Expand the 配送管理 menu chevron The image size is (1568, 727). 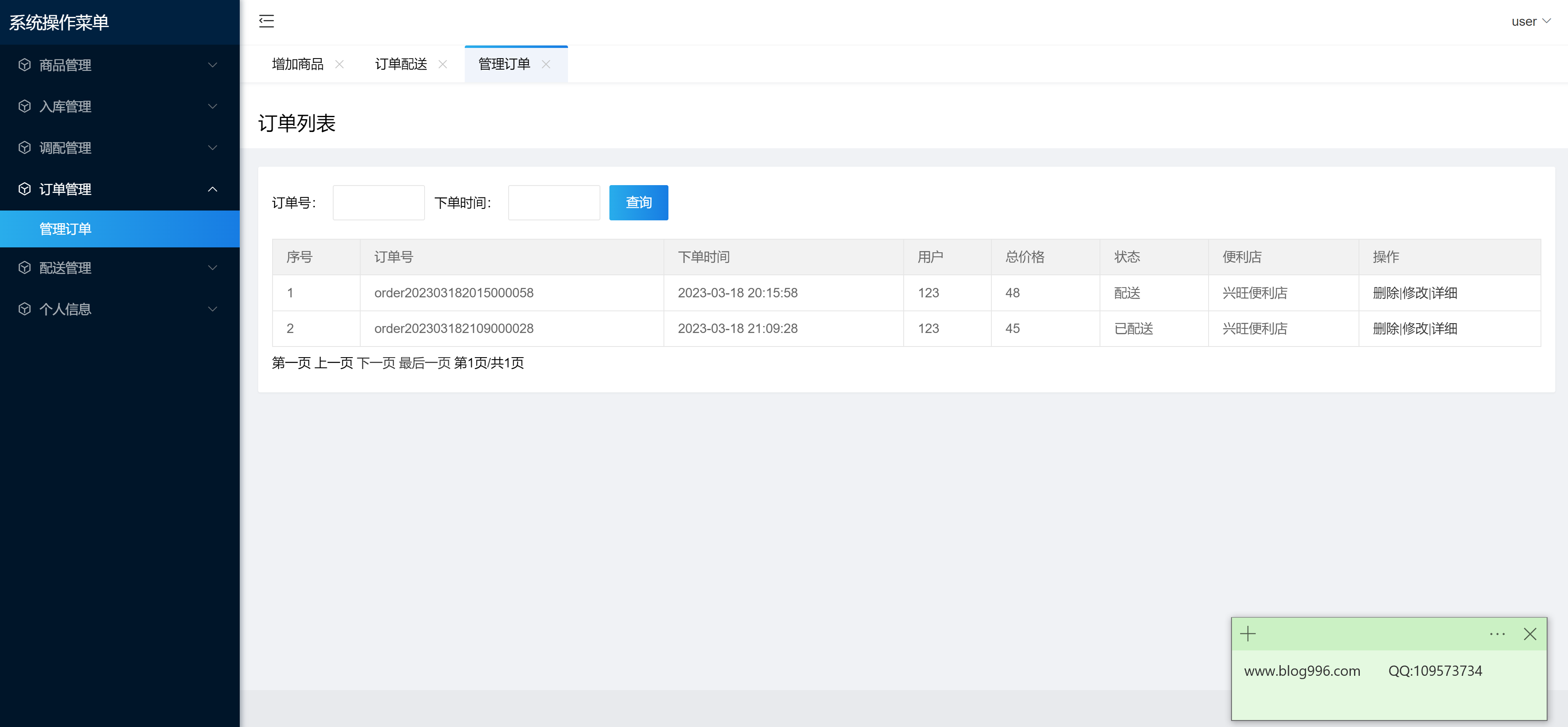click(212, 268)
